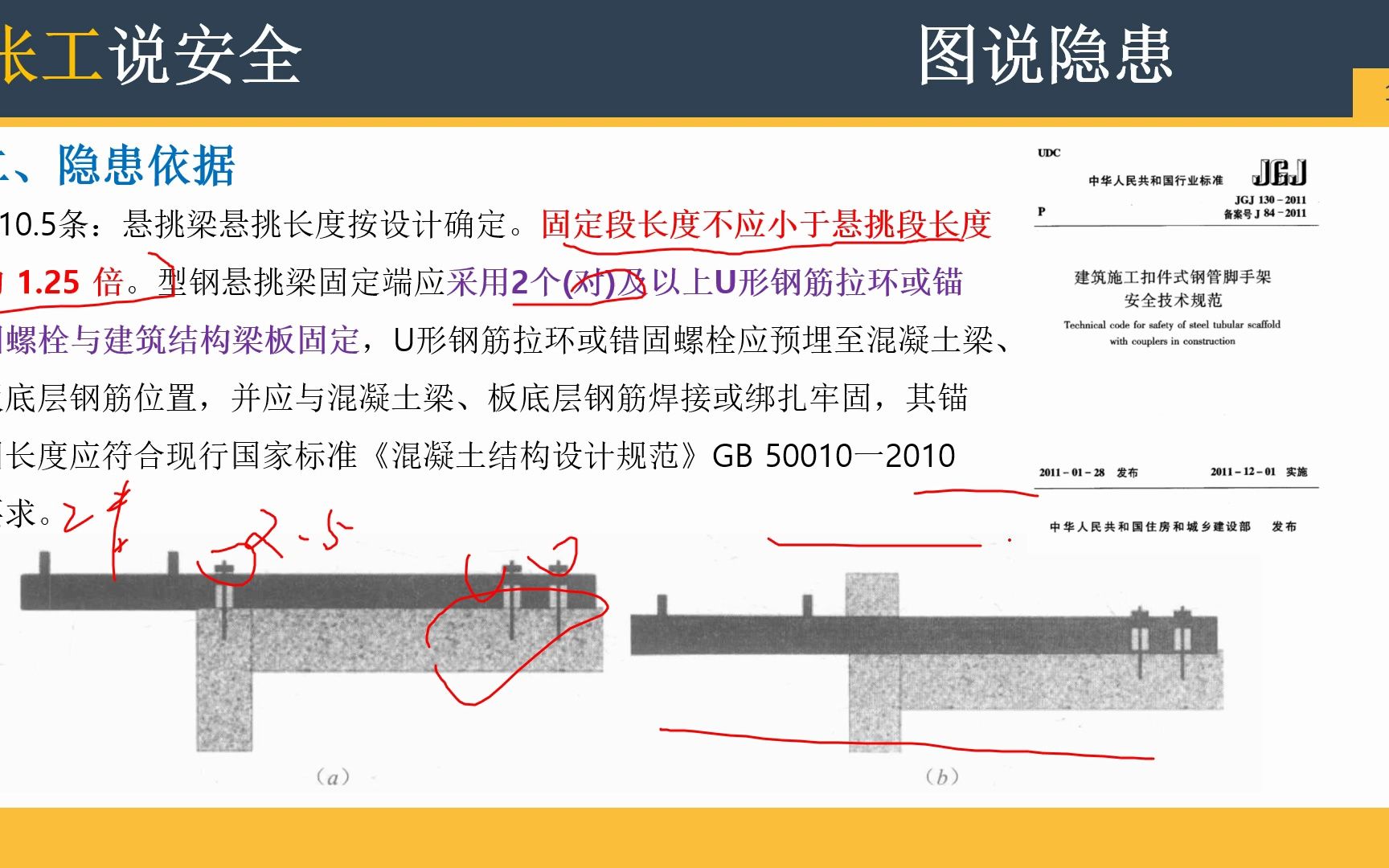This screenshot has height=868, width=1389.
Task: Click the code 'JGJ 130-2011'
Action: [1270, 200]
